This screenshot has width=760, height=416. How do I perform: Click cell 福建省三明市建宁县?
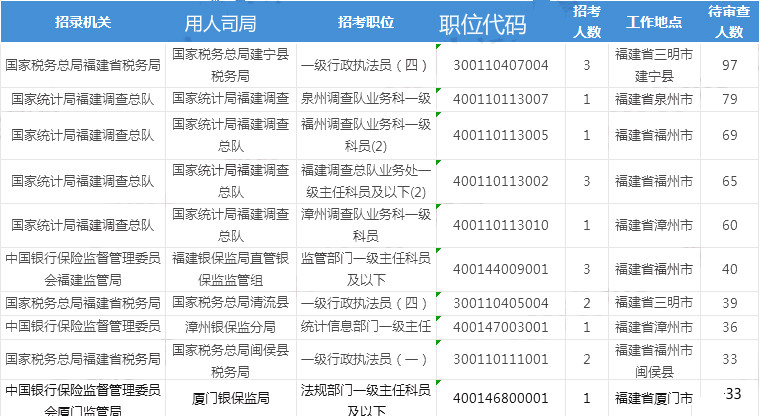click(654, 65)
